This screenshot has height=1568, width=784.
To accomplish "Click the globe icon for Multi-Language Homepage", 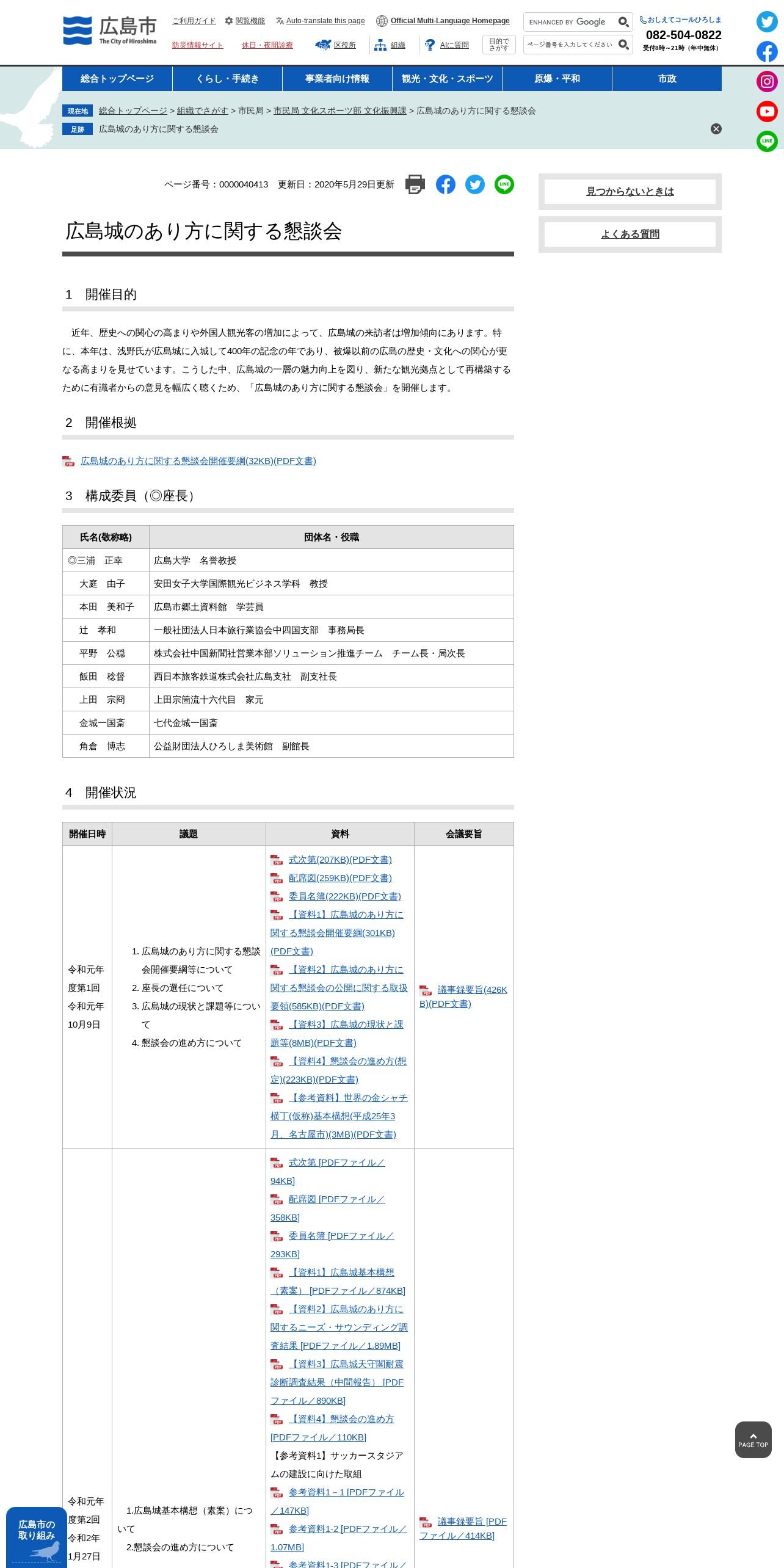I will (382, 21).
